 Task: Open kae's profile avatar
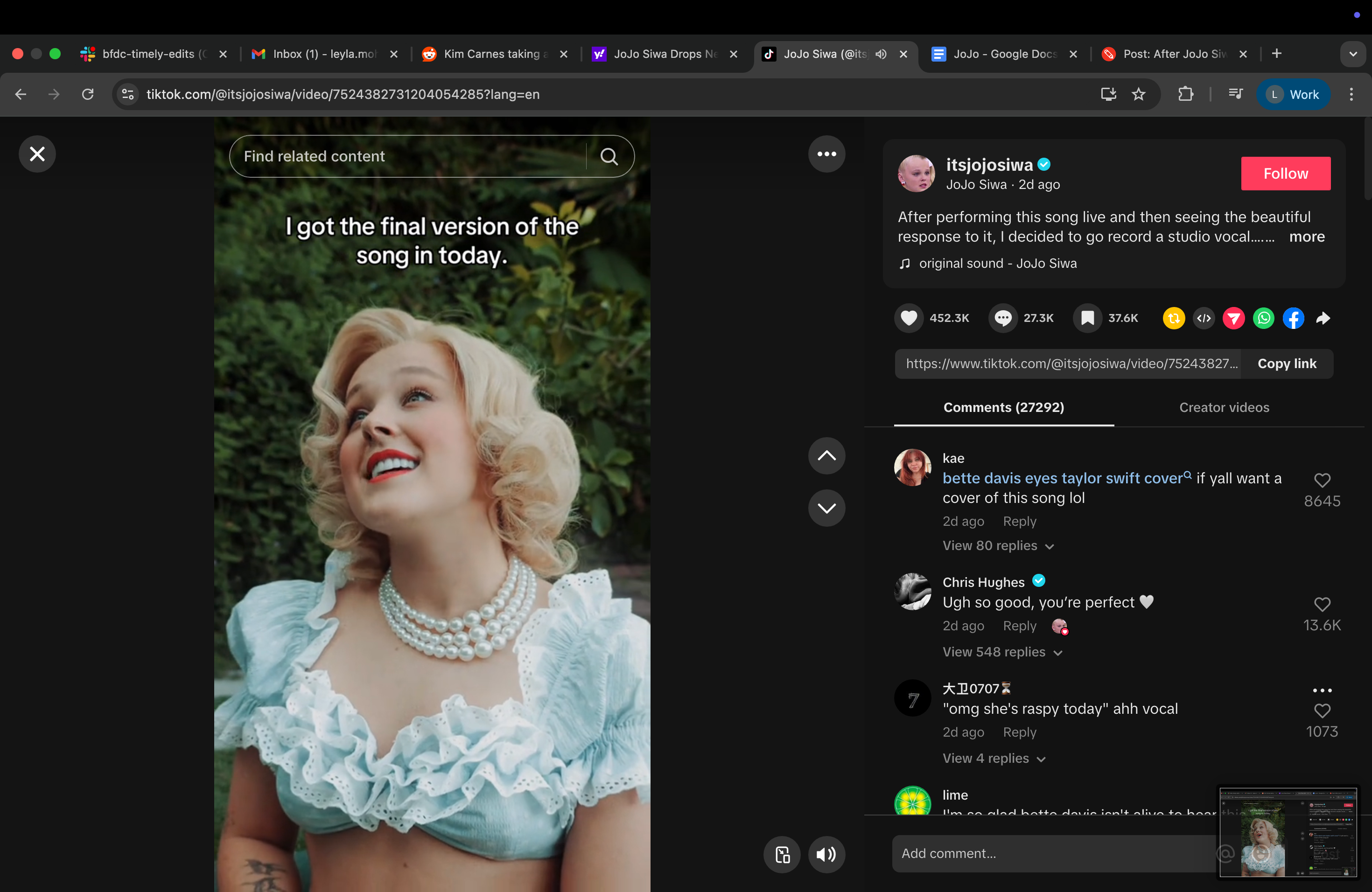point(912,467)
